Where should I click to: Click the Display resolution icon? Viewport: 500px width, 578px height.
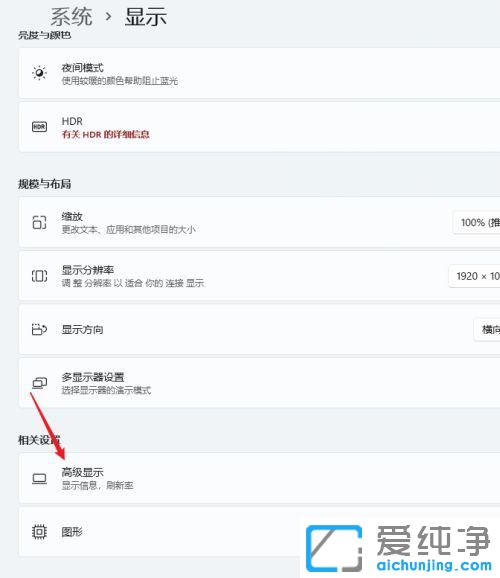[39, 276]
